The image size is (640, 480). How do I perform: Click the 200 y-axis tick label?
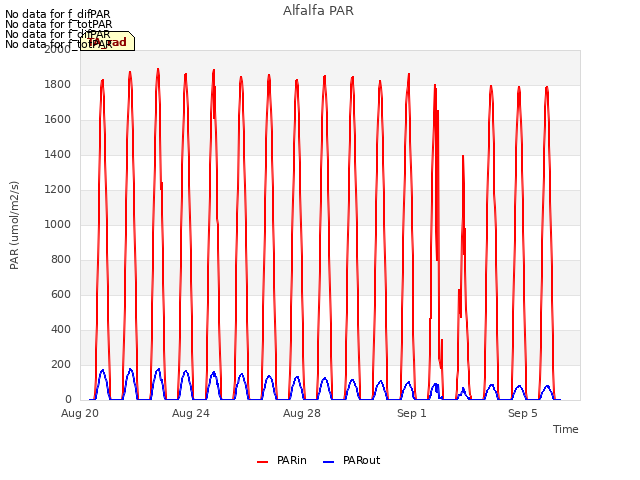[61, 364]
